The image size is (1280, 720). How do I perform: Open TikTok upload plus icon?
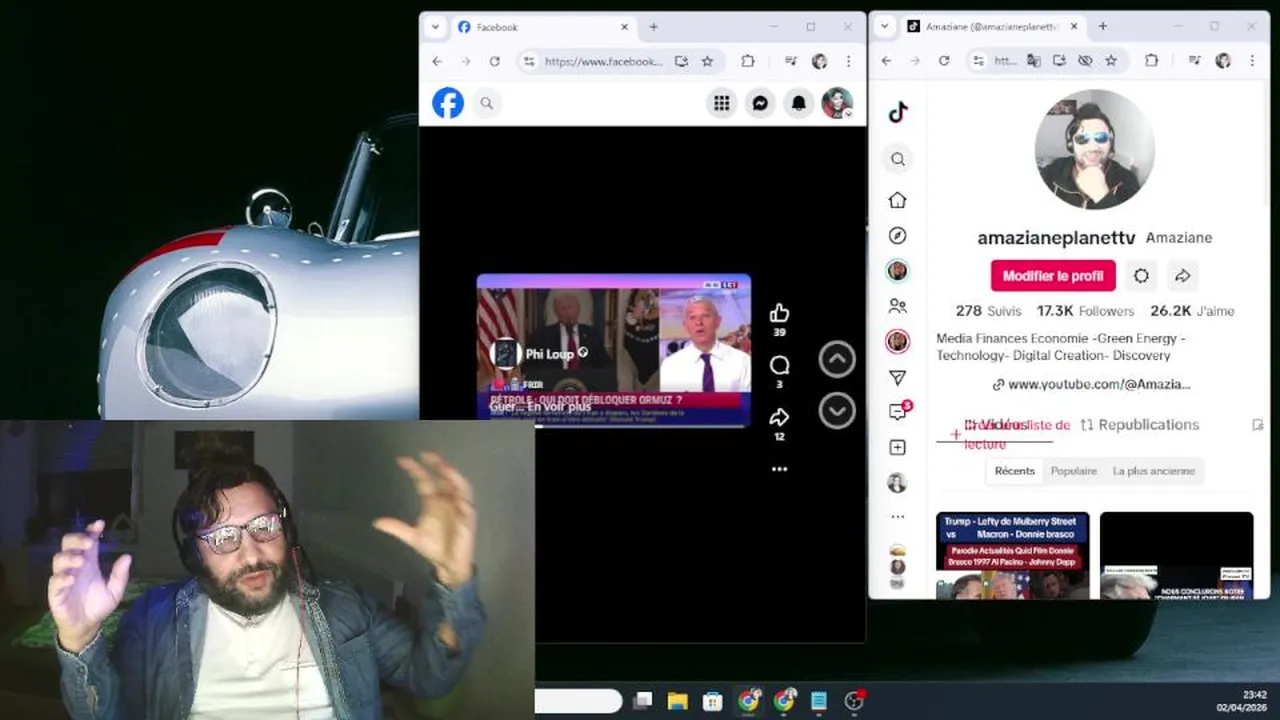[898, 447]
